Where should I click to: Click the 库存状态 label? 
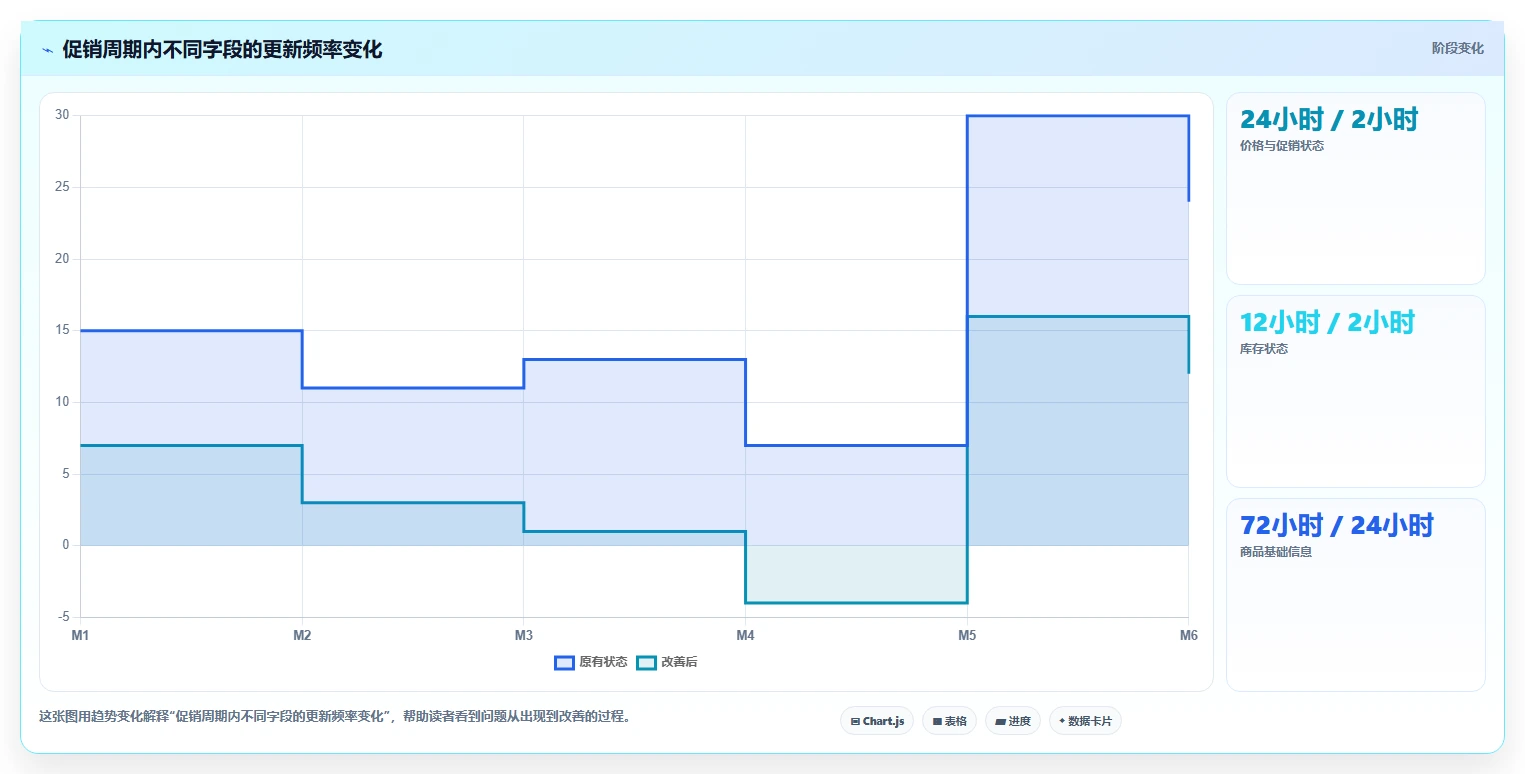pos(1264,349)
